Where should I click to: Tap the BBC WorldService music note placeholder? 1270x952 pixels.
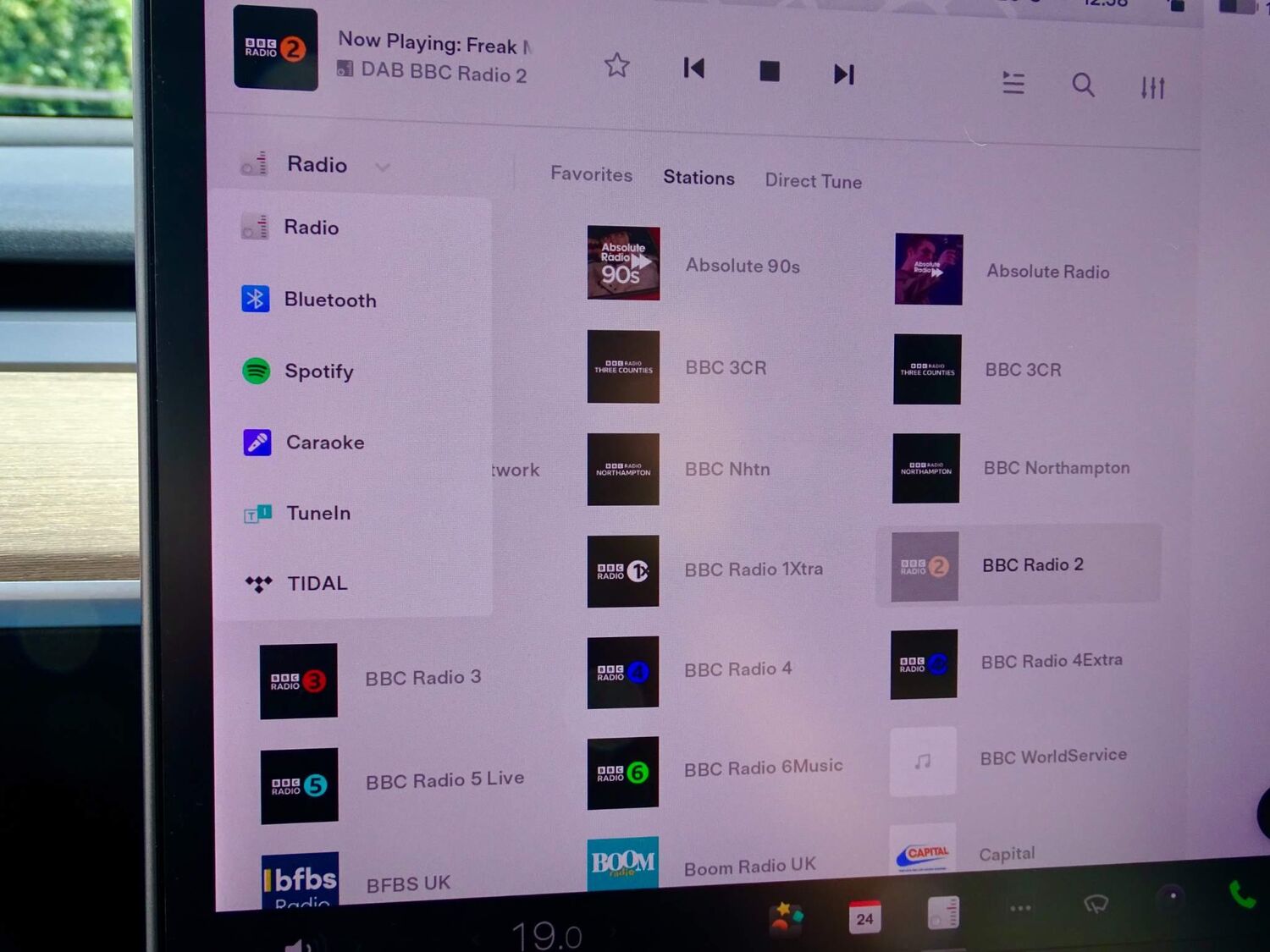[923, 762]
